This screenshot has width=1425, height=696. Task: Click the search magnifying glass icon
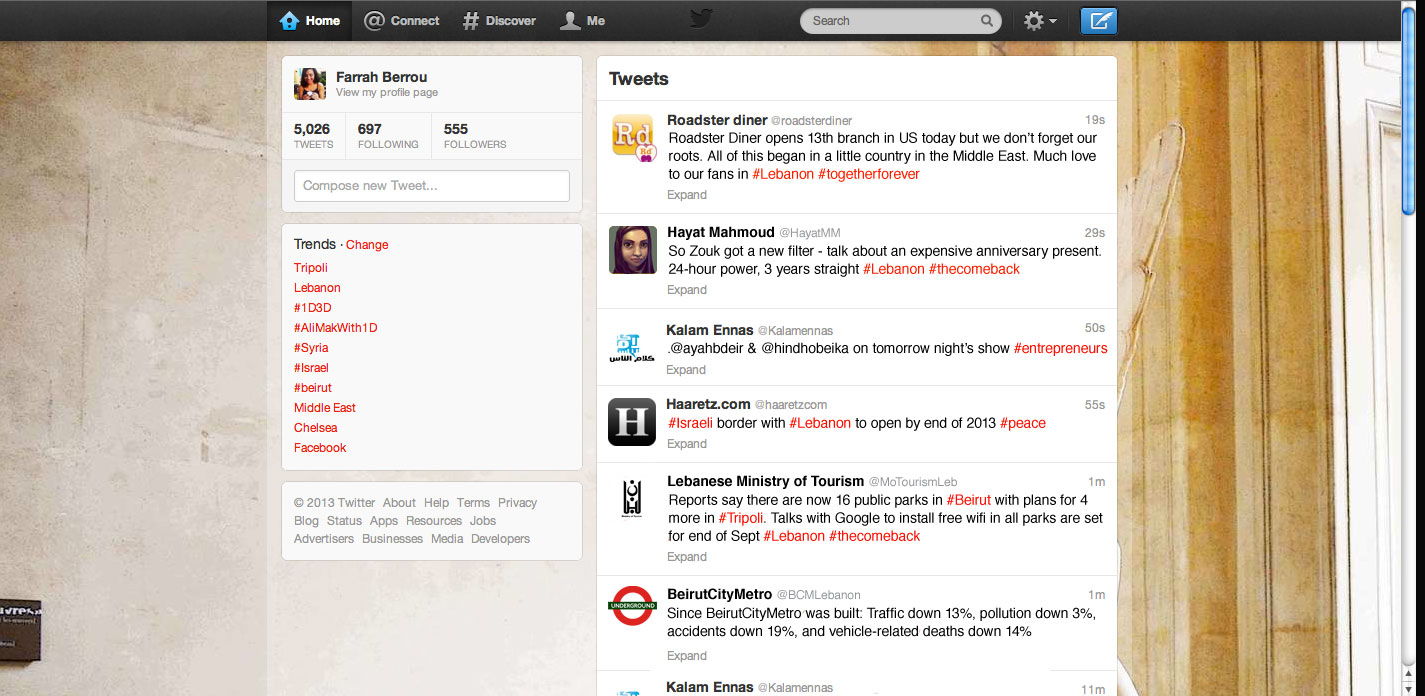pyautogui.click(x=986, y=21)
